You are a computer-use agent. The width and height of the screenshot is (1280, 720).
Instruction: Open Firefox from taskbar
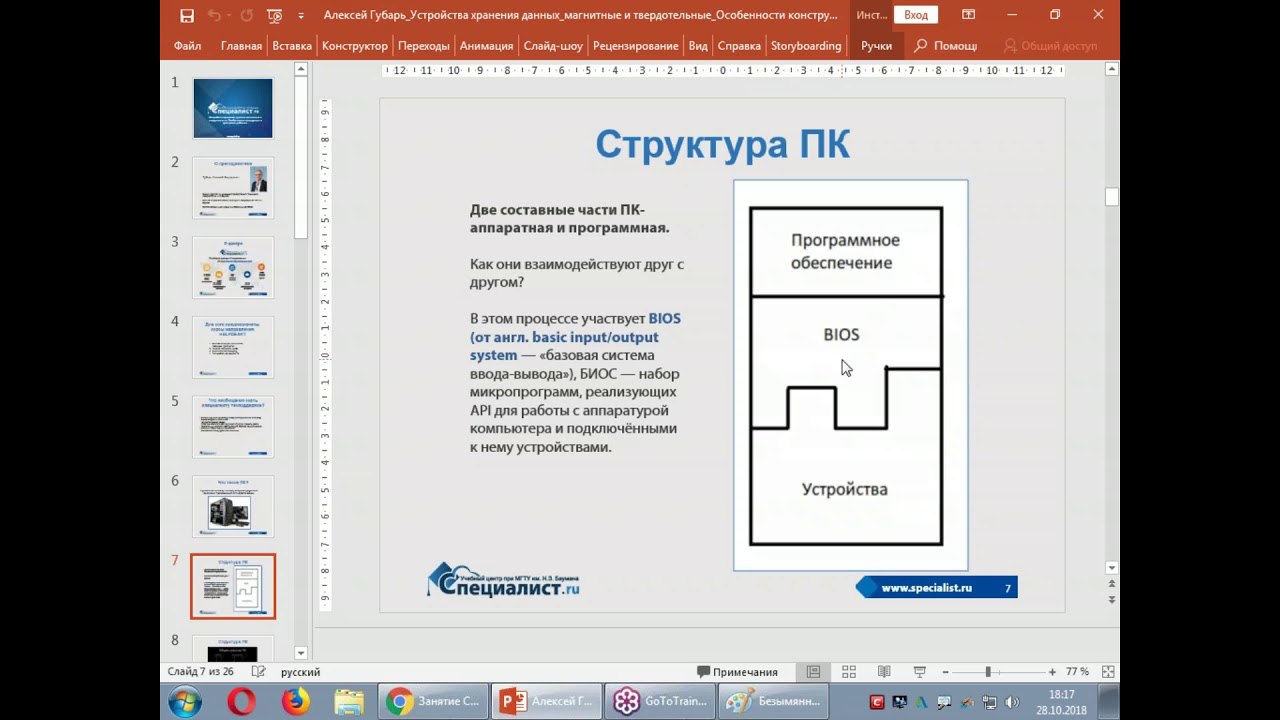pos(296,702)
